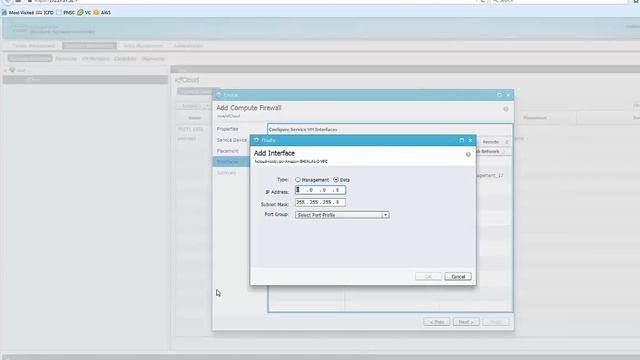Viewport: 640px width, 360px height.
Task: Select the Management interface type radio button
Action: coord(298,180)
